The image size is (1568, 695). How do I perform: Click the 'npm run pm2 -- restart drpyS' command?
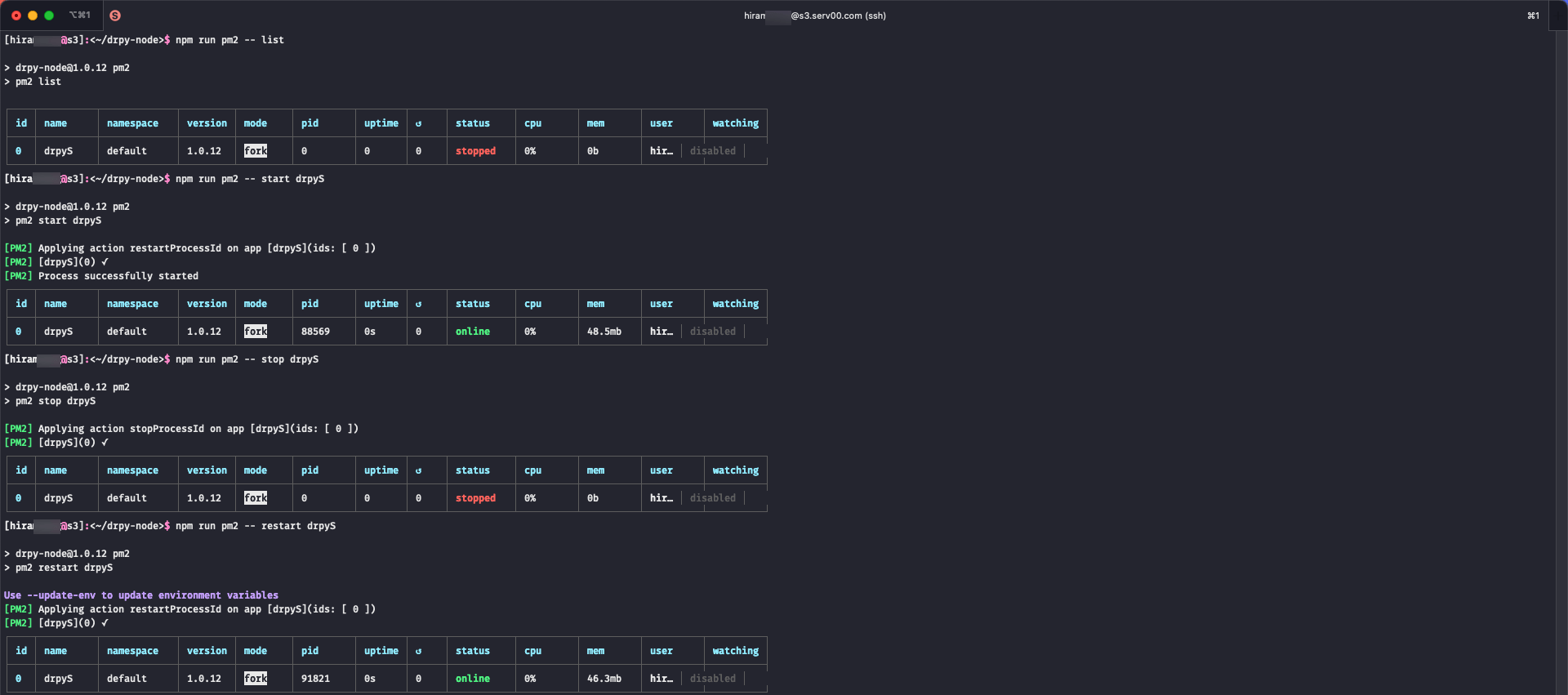[255, 526]
